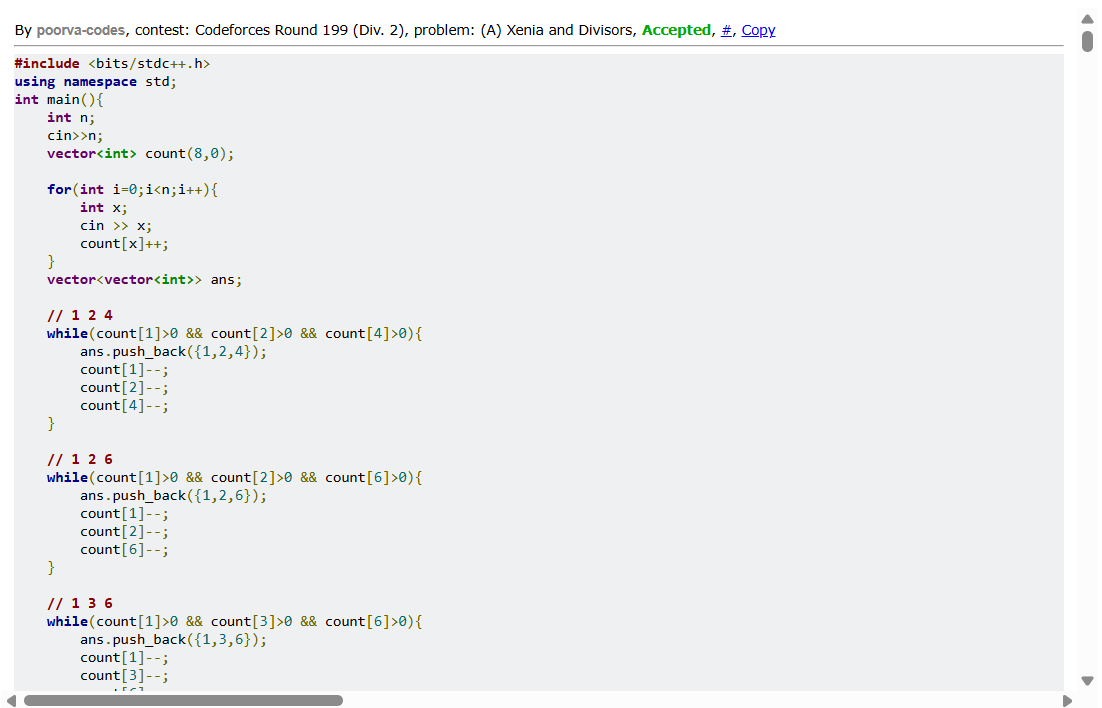Click the green Accepted verdict text
This screenshot has height=708, width=1102.
[676, 30]
